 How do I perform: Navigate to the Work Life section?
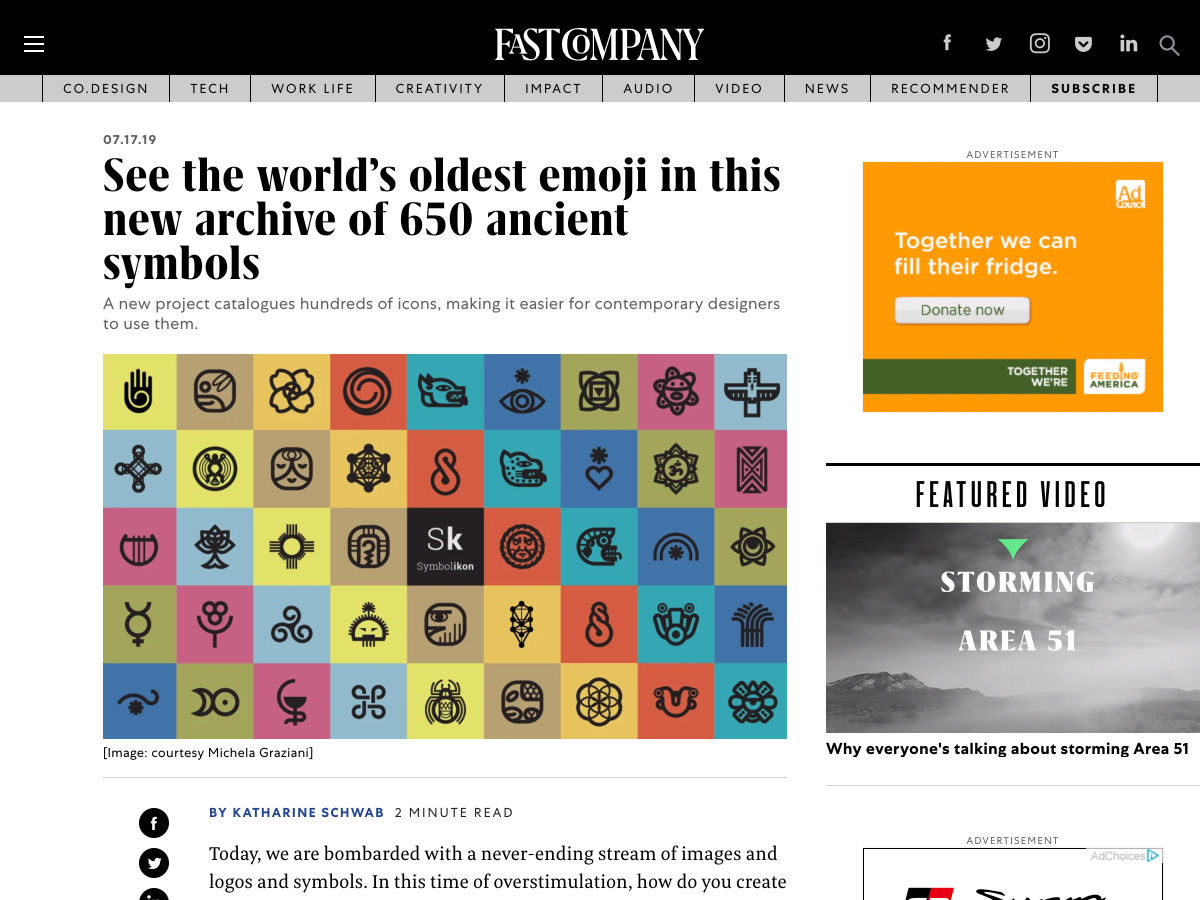coord(312,89)
